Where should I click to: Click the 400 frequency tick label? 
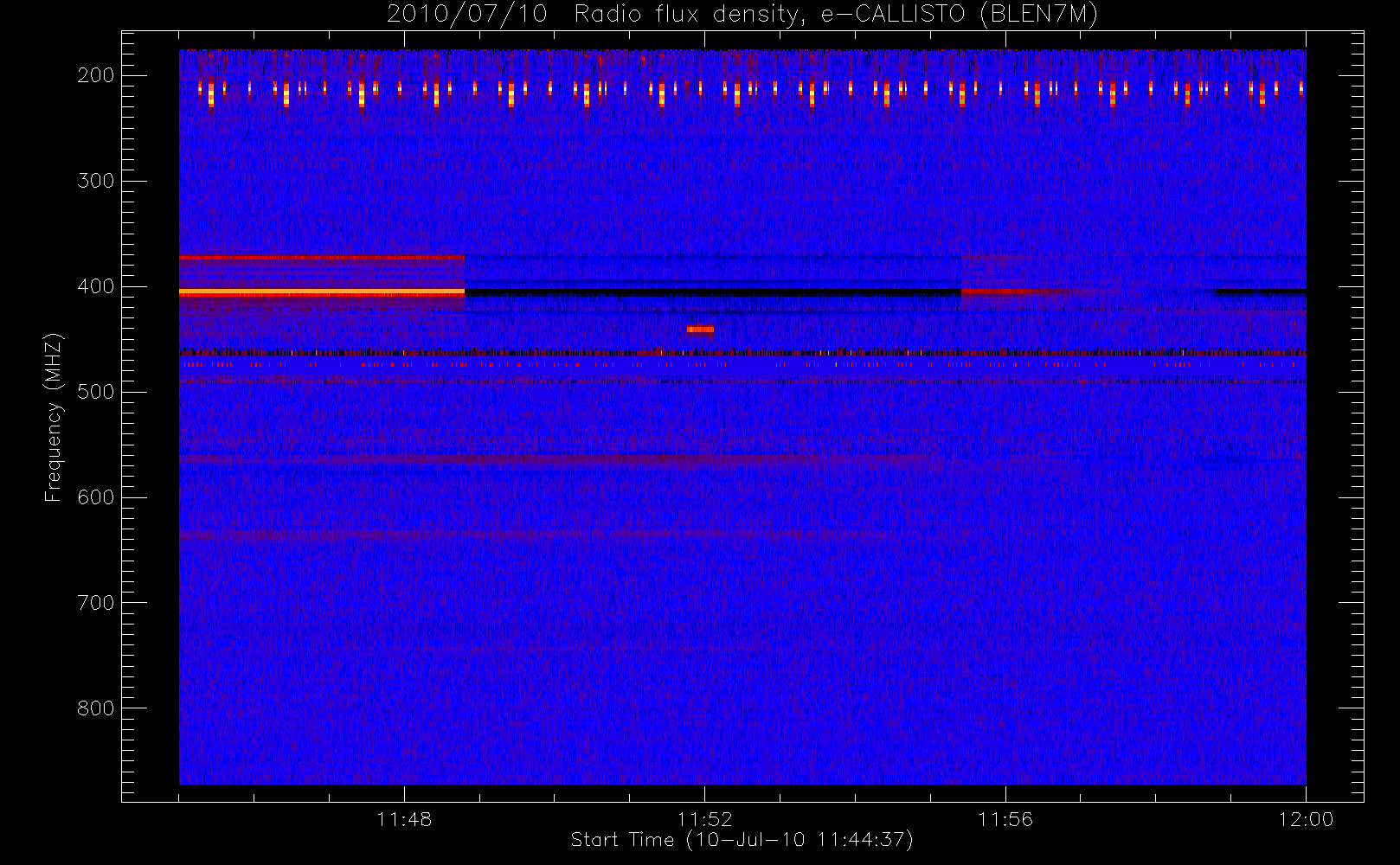coord(95,286)
